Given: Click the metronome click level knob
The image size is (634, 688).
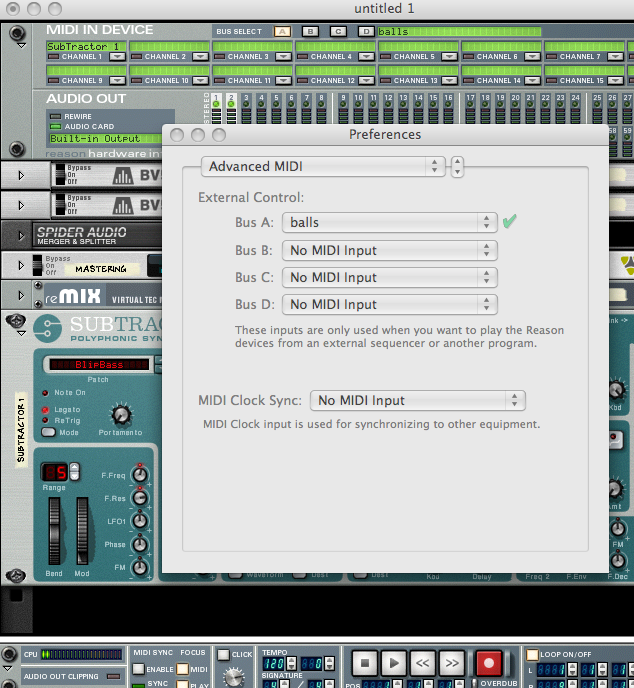Looking at the screenshot, I should tap(234, 677).
